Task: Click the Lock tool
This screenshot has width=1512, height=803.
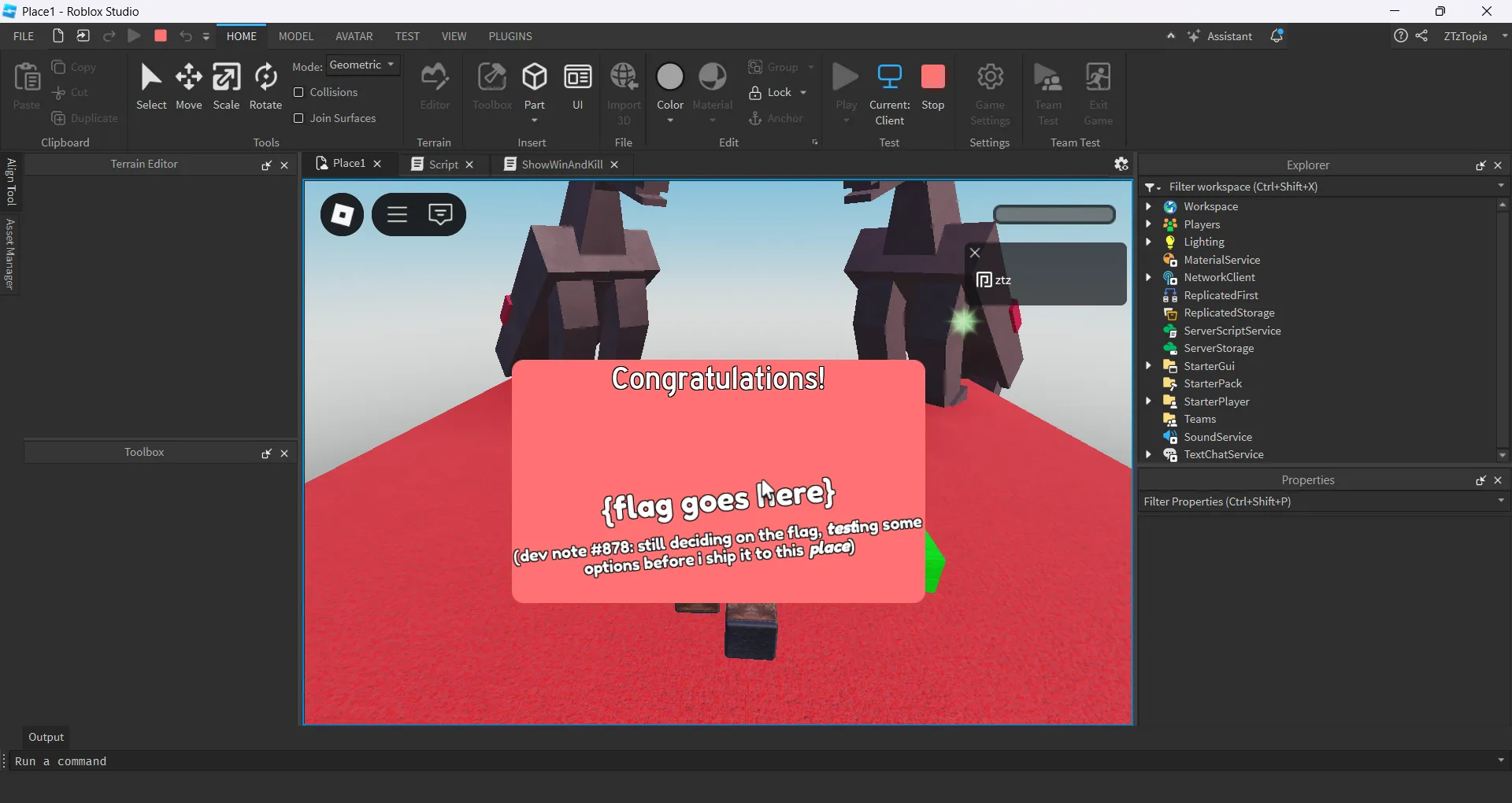Action: 770,92
